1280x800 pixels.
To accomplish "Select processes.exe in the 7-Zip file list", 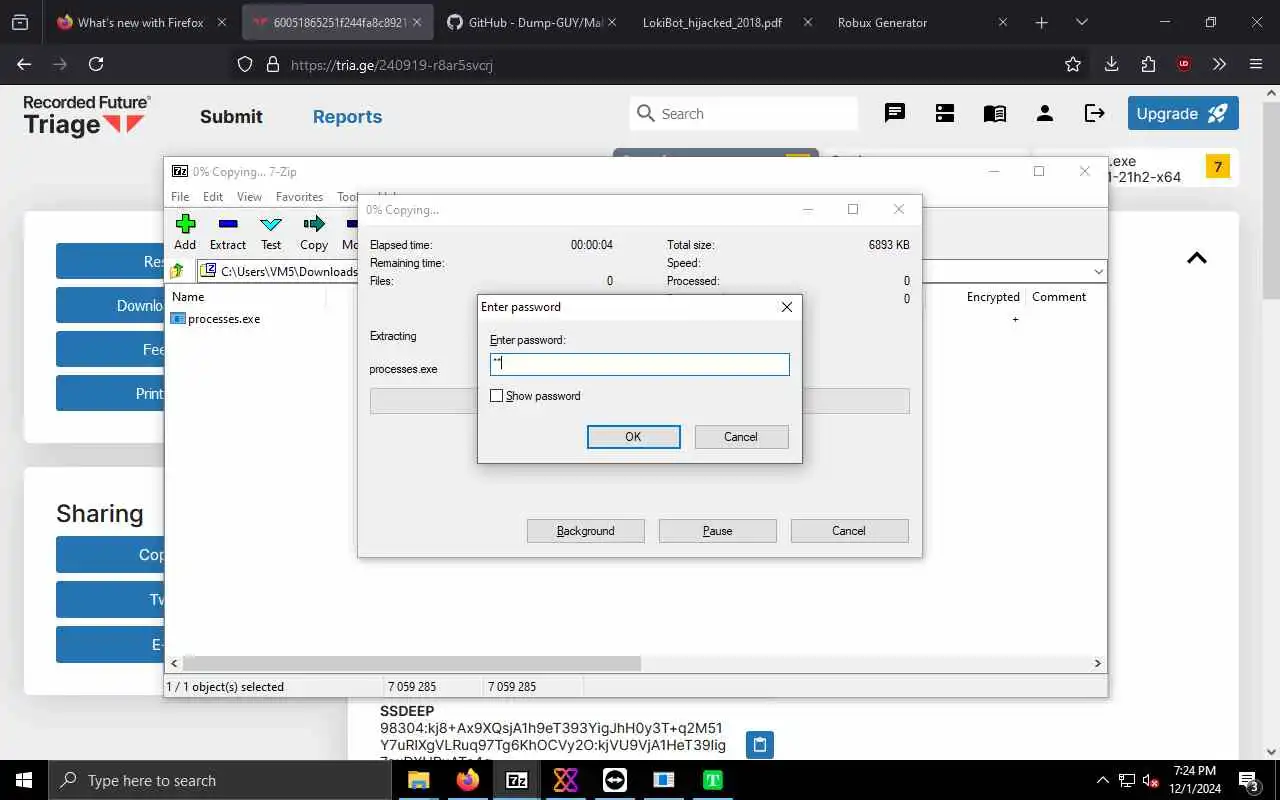I will coord(216,319).
